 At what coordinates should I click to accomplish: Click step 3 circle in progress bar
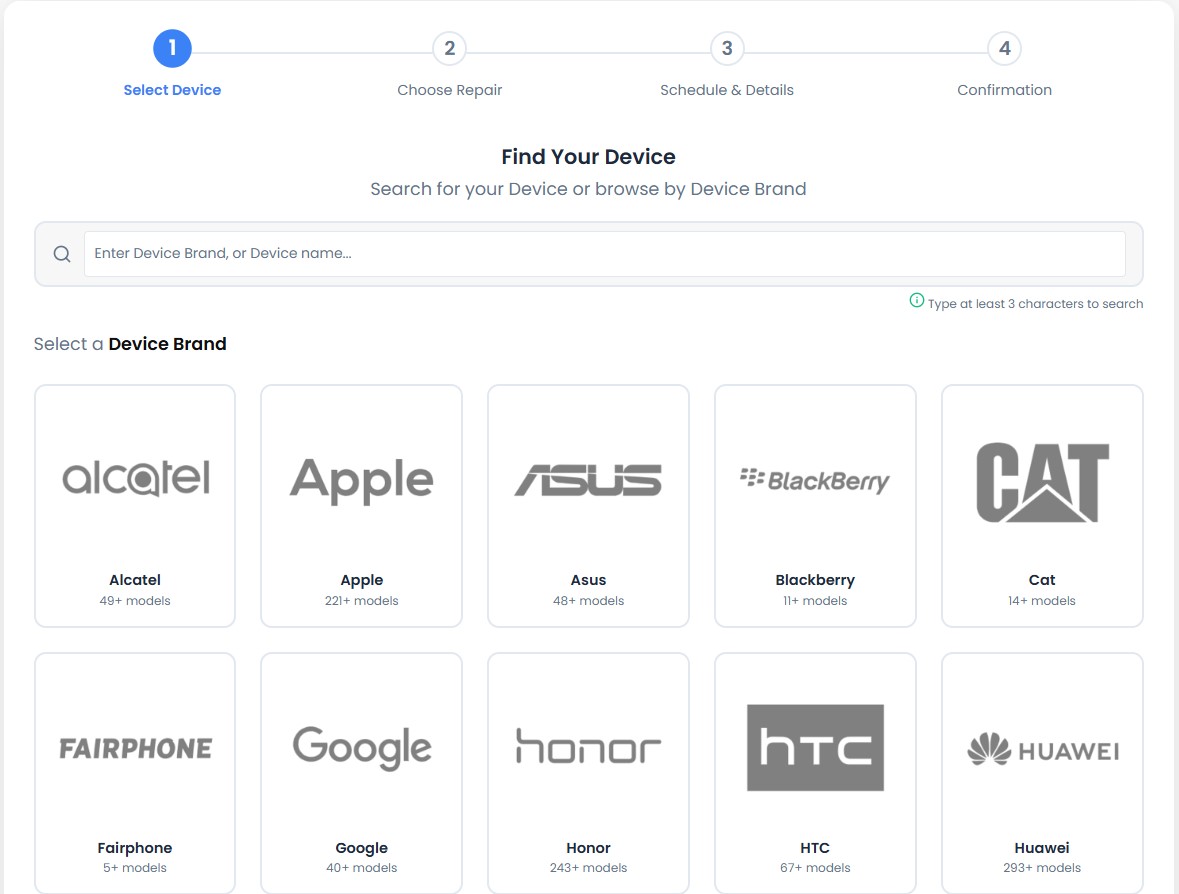pyautogui.click(x=727, y=48)
